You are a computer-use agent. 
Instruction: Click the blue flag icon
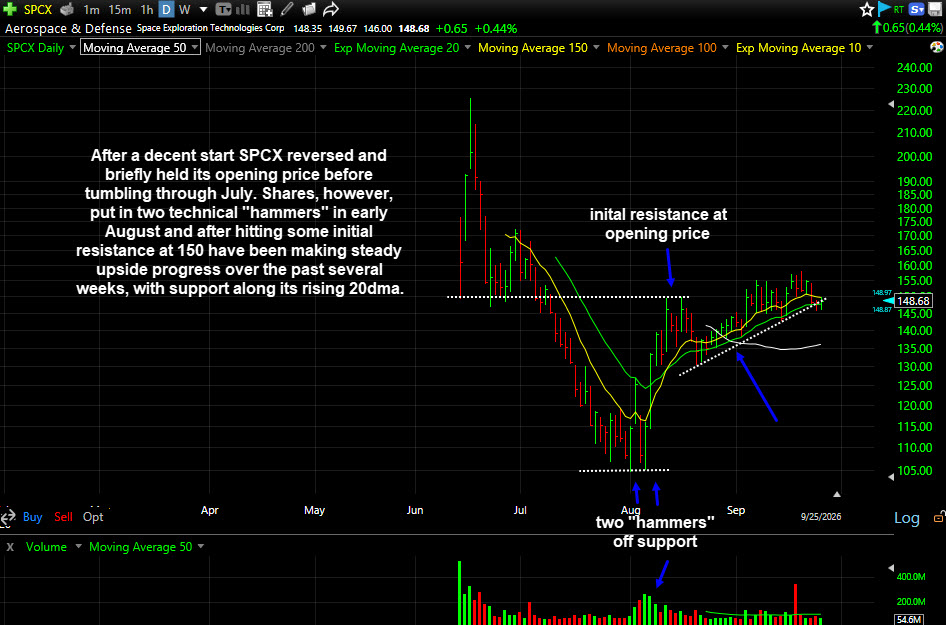(x=884, y=9)
